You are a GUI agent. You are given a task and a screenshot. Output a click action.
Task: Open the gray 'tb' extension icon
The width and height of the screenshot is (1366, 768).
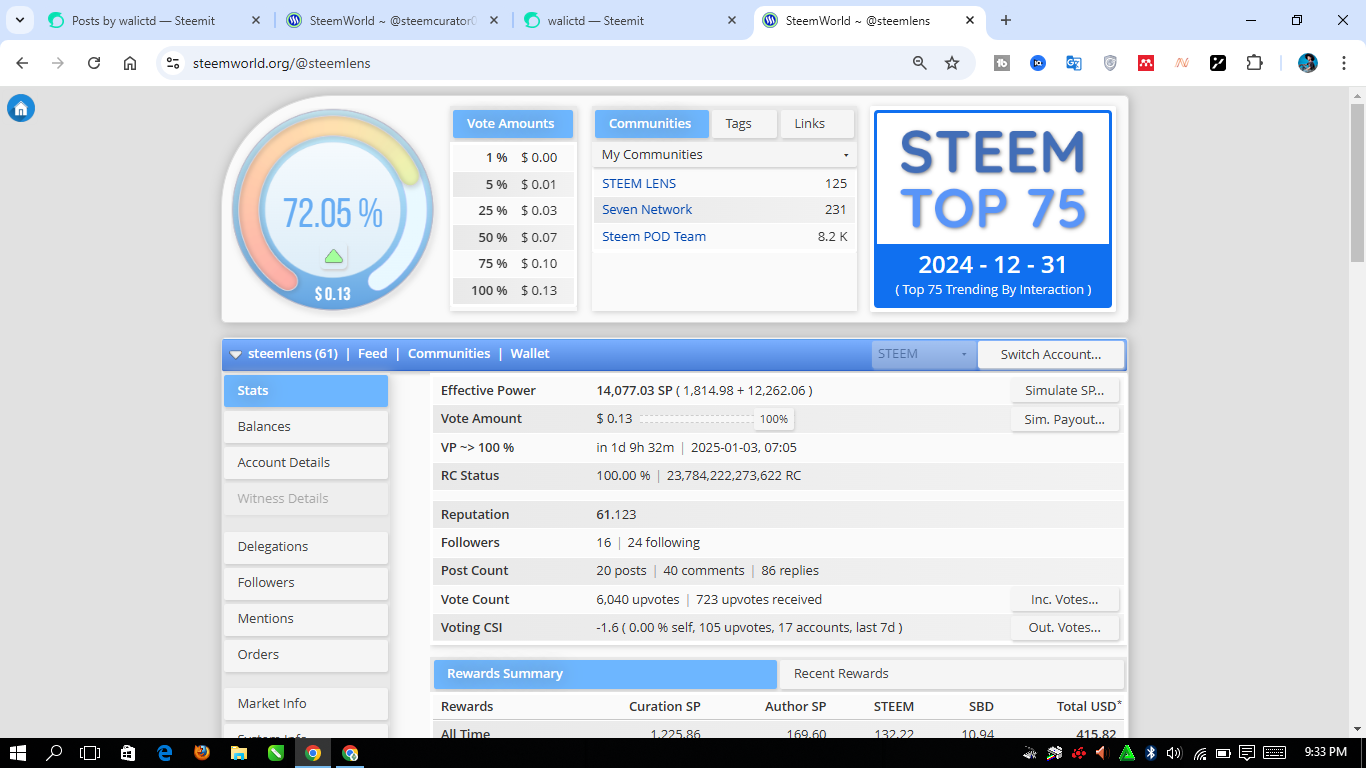click(x=1002, y=63)
